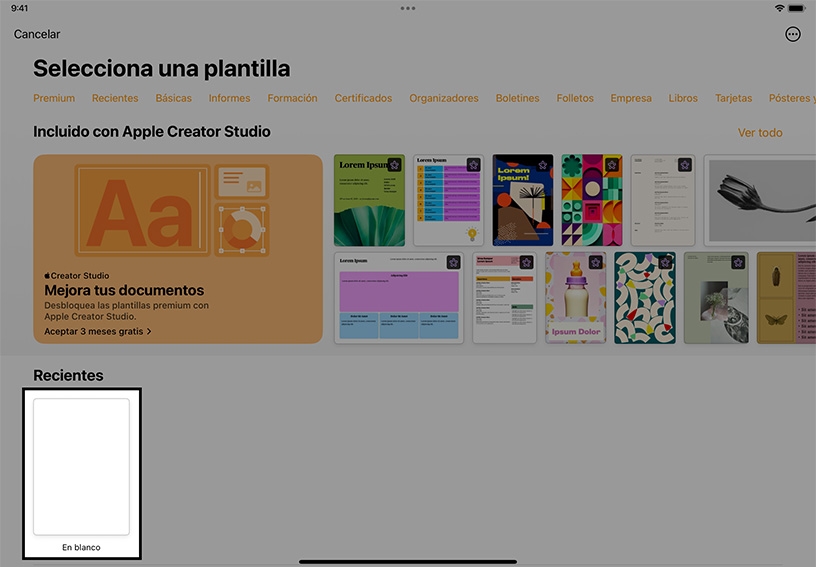Viewport: 816px width, 567px height.
Task: Tap premium badge on green leaf template
Action: point(394,165)
